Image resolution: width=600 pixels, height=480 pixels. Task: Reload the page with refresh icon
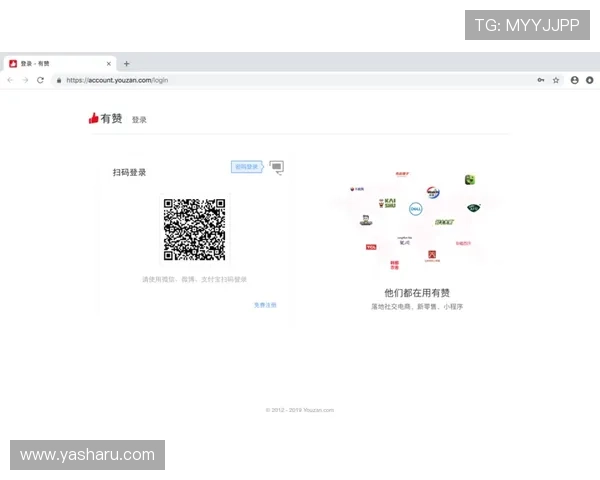coord(40,80)
